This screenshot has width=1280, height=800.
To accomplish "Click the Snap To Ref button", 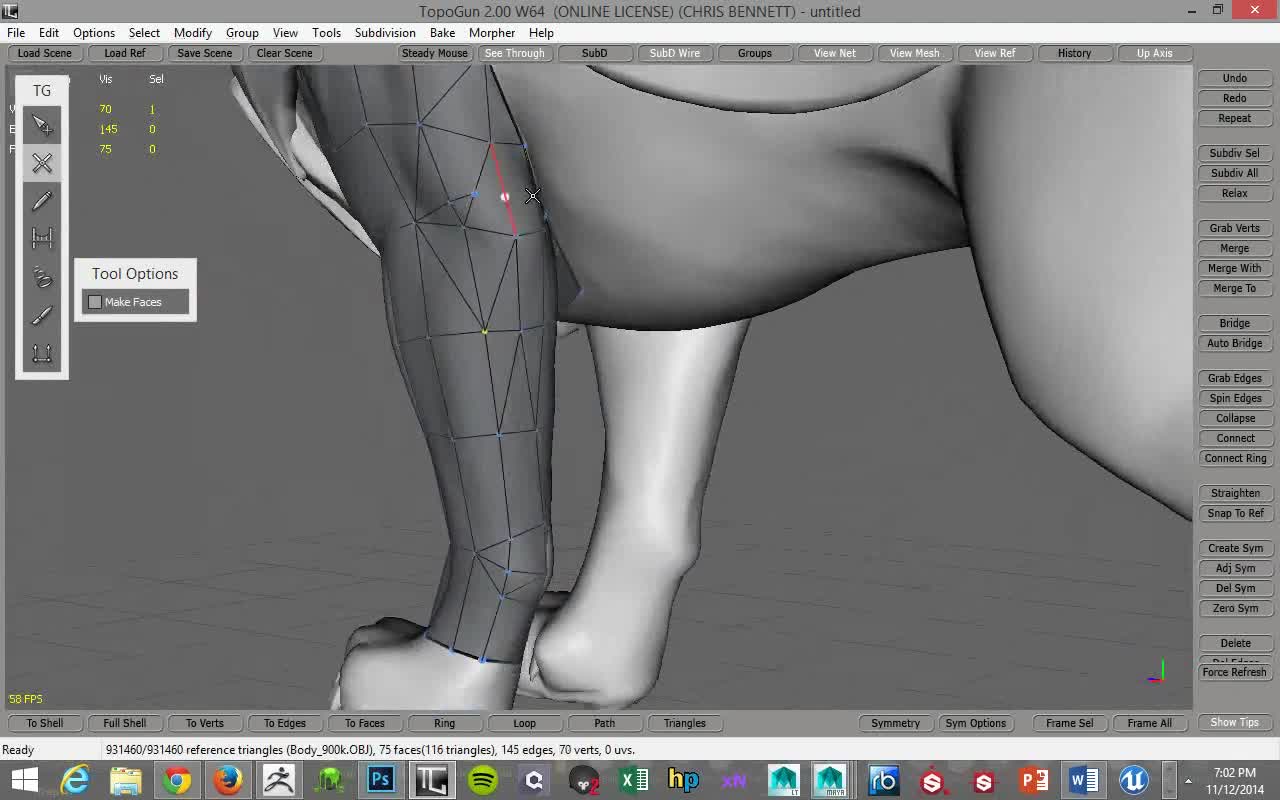I will pyautogui.click(x=1235, y=513).
